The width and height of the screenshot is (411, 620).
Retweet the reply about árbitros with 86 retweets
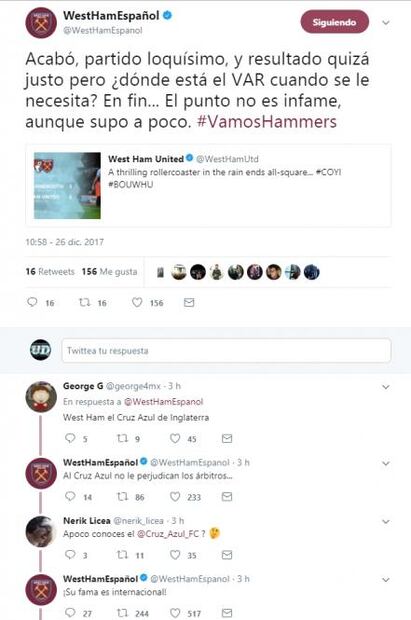coord(122,496)
